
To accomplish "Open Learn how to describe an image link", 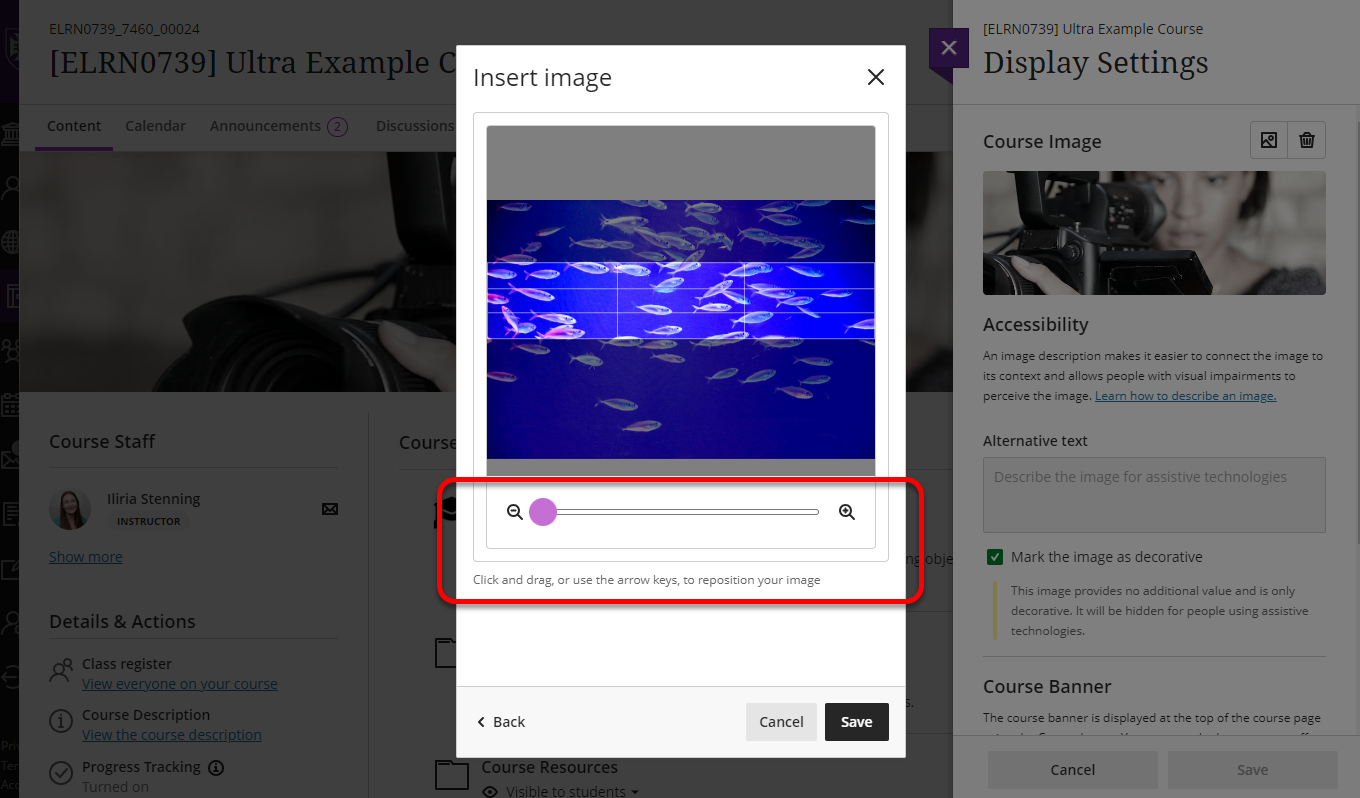I will (1185, 396).
